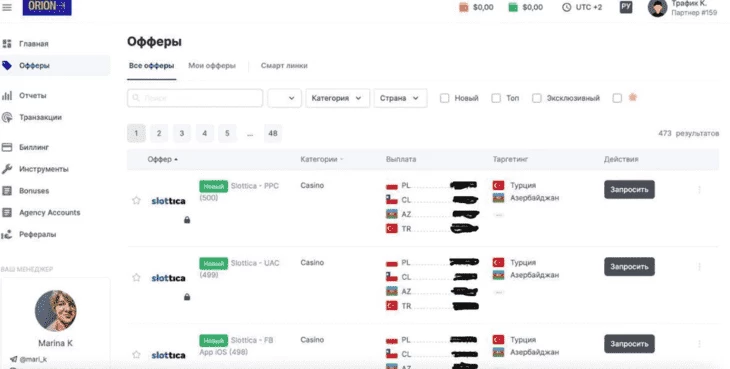Favorite the Slottica - PPC offer star
This screenshot has width=730, height=369.
(136, 201)
